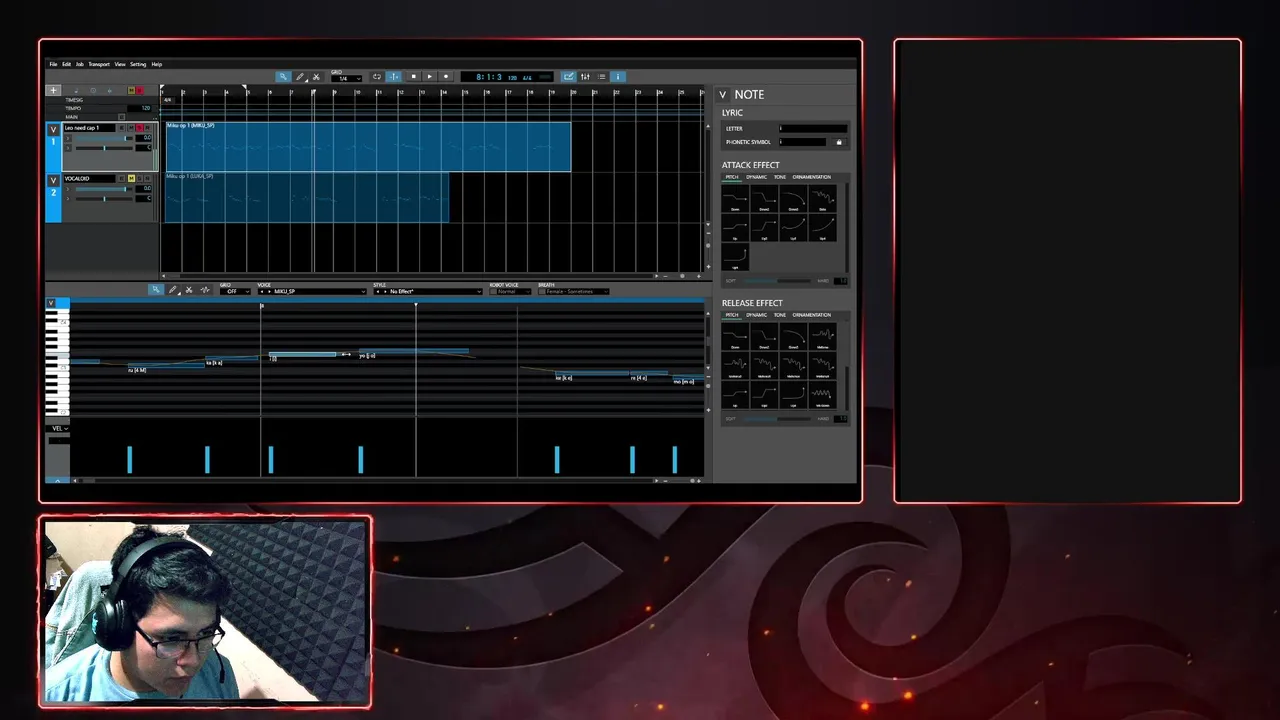The image size is (1280, 720).
Task: Toggle global solo S above track list
Action: pos(140,91)
